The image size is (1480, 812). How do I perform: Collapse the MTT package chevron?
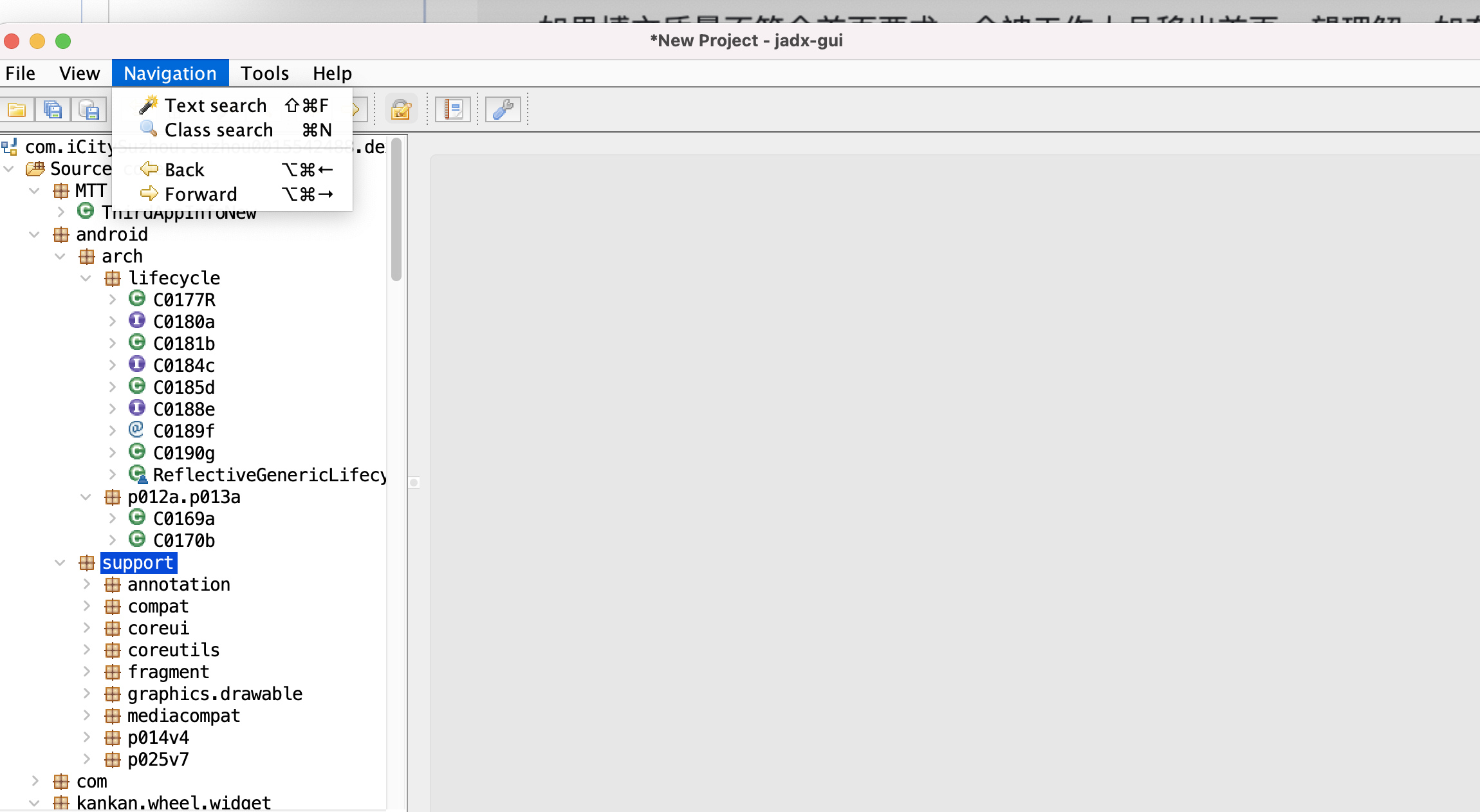tap(35, 191)
